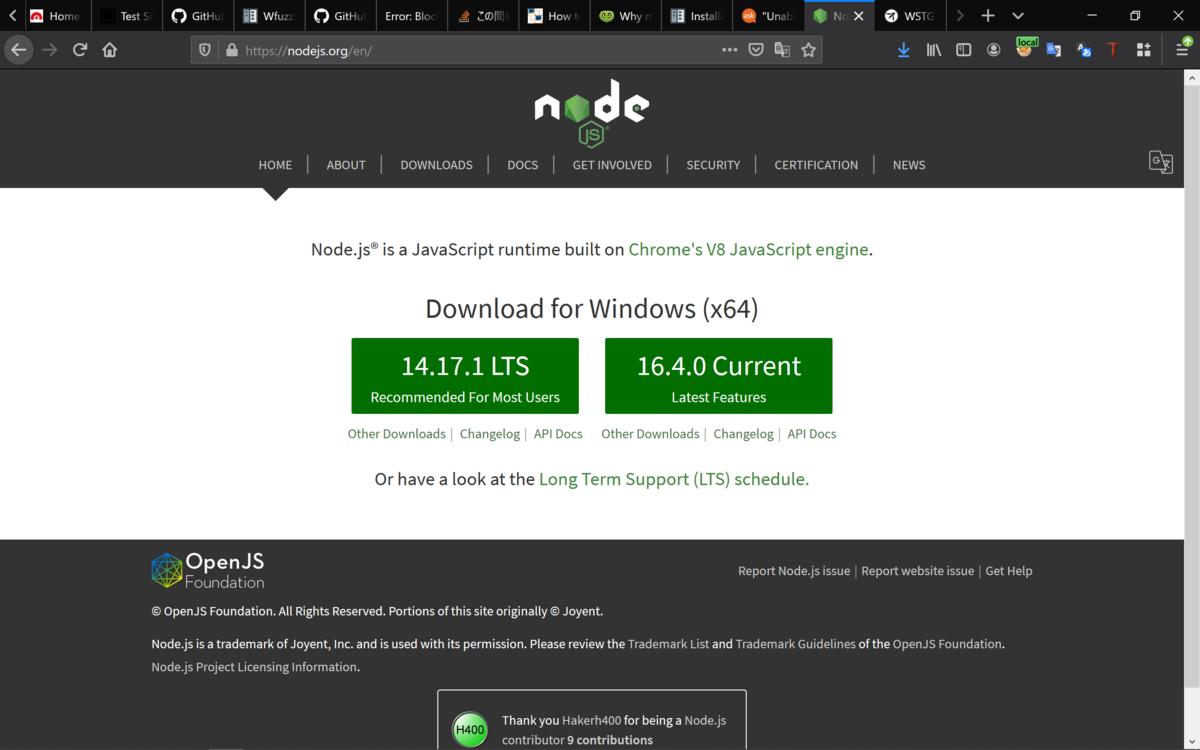This screenshot has height=750, width=1200.
Task: Toggle the sidebar view icon
Action: coord(963,50)
